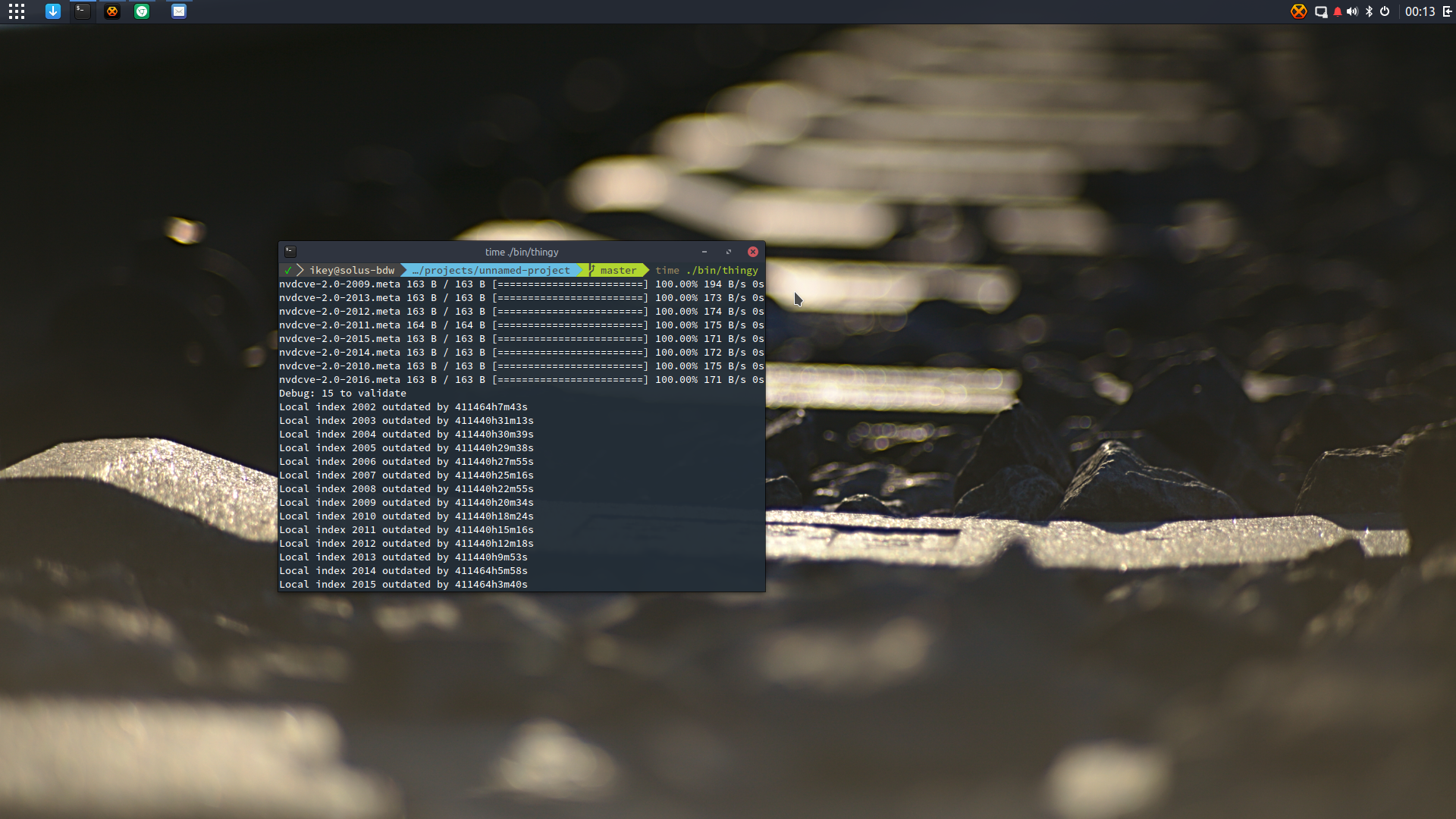Click 'Local index 2003 outdated' line
Viewport: 1456px width, 819px height.
click(x=406, y=421)
